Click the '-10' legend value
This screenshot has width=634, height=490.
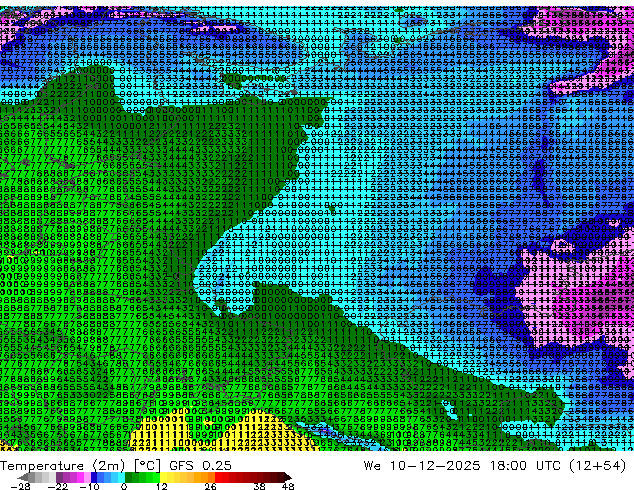[89, 486]
